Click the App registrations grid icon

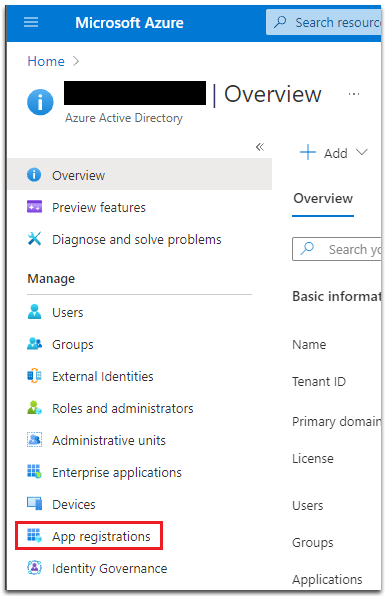(34, 535)
